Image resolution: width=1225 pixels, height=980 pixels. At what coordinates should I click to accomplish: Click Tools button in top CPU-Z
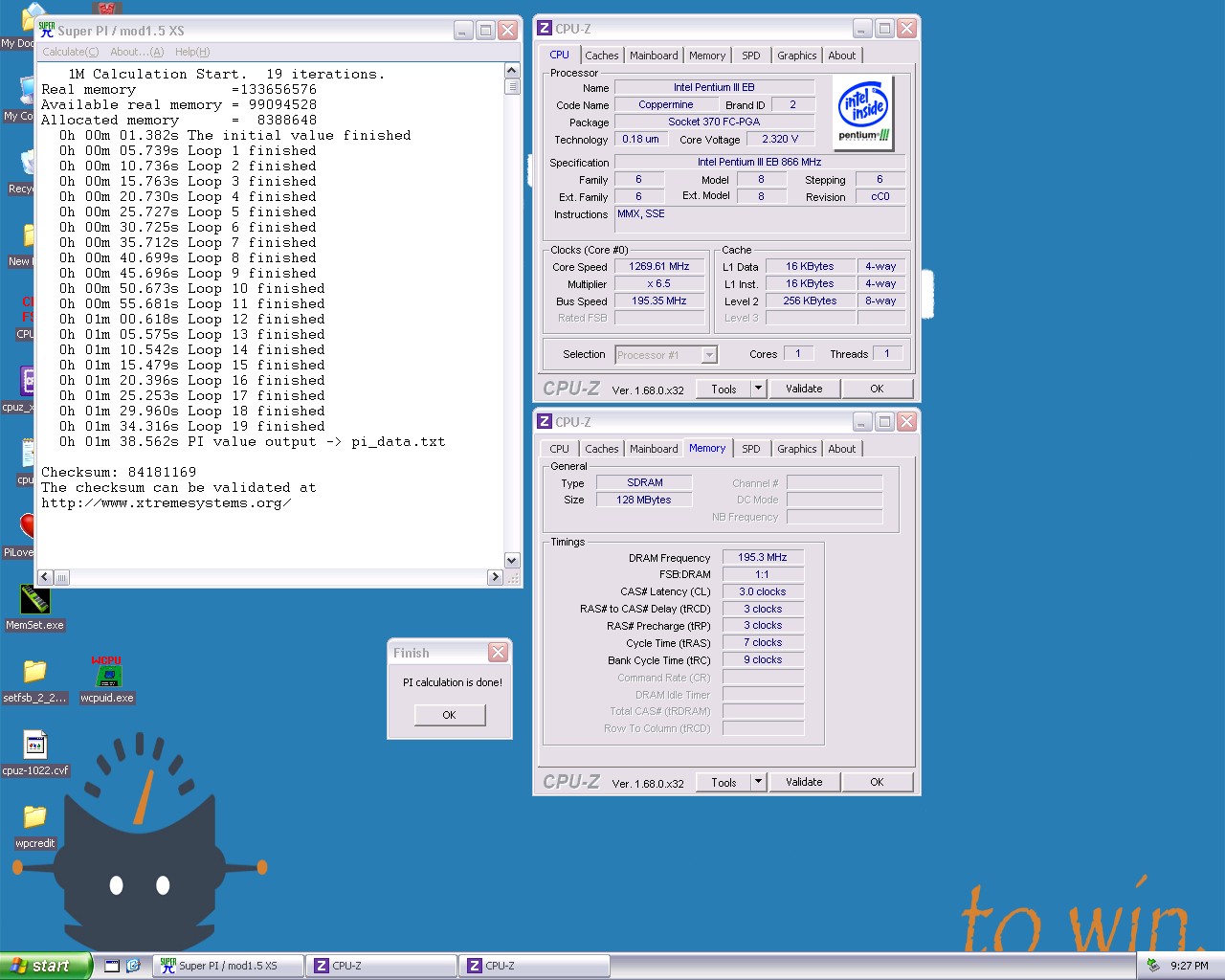(x=724, y=389)
